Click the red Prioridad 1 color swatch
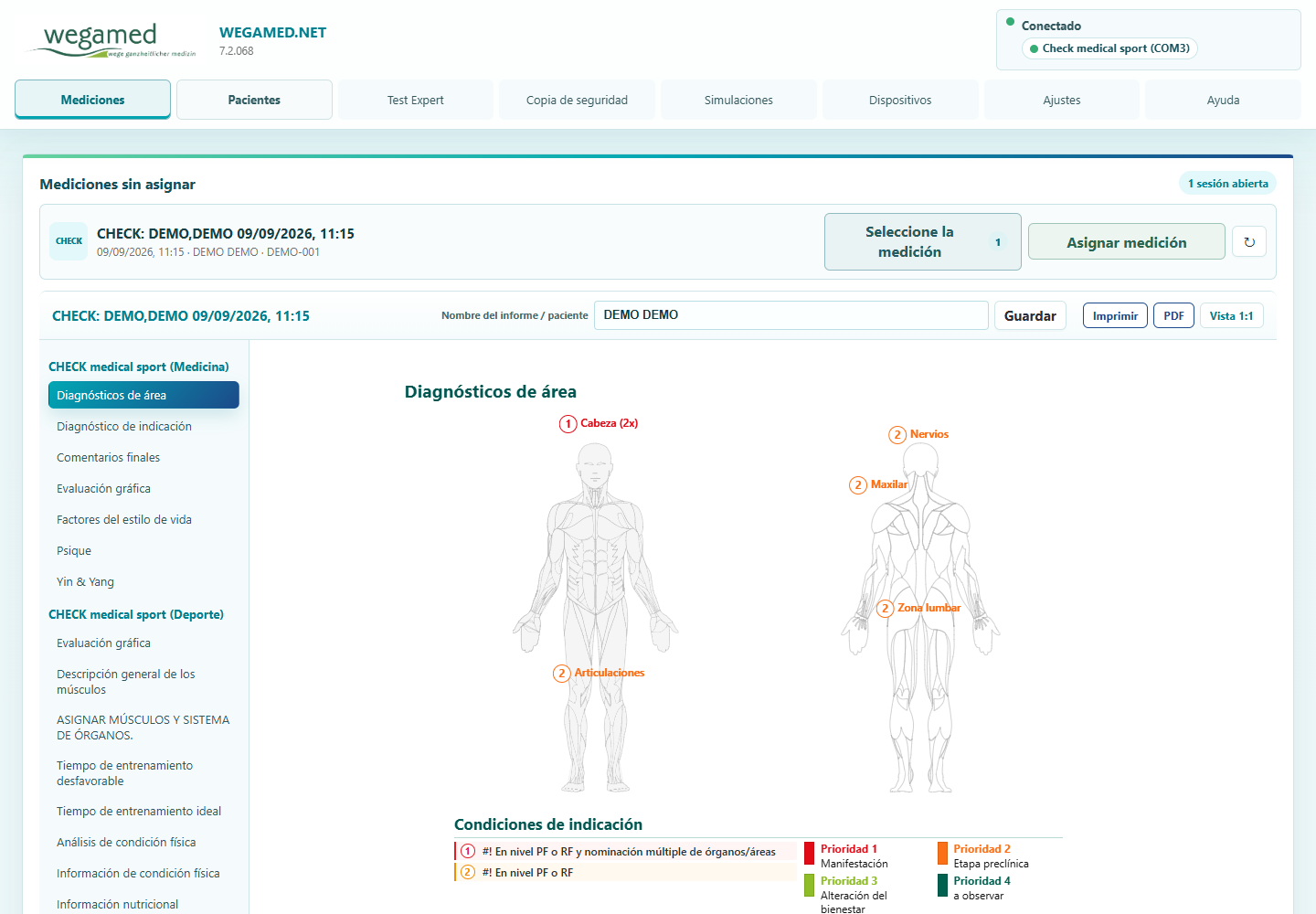This screenshot has width=1316, height=914. click(810, 854)
